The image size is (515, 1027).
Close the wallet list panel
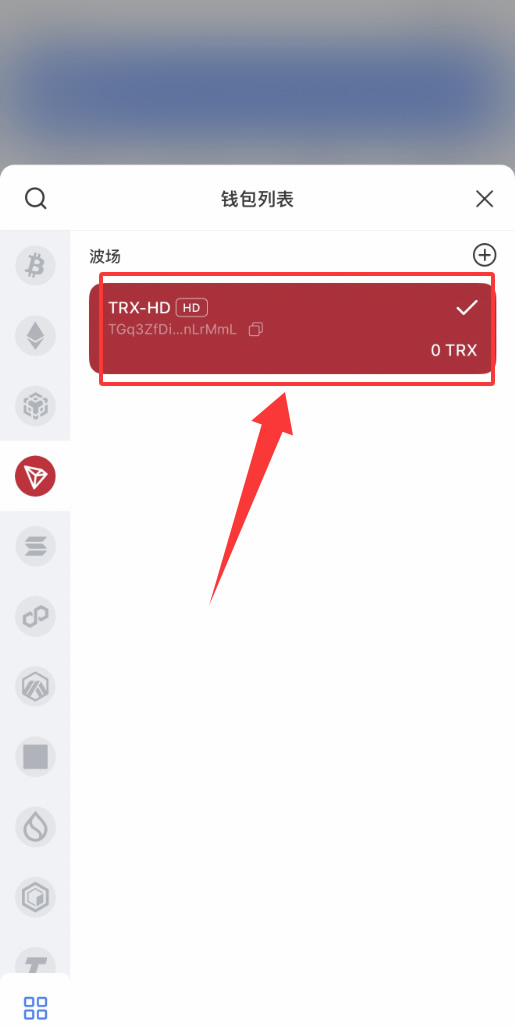tap(484, 198)
